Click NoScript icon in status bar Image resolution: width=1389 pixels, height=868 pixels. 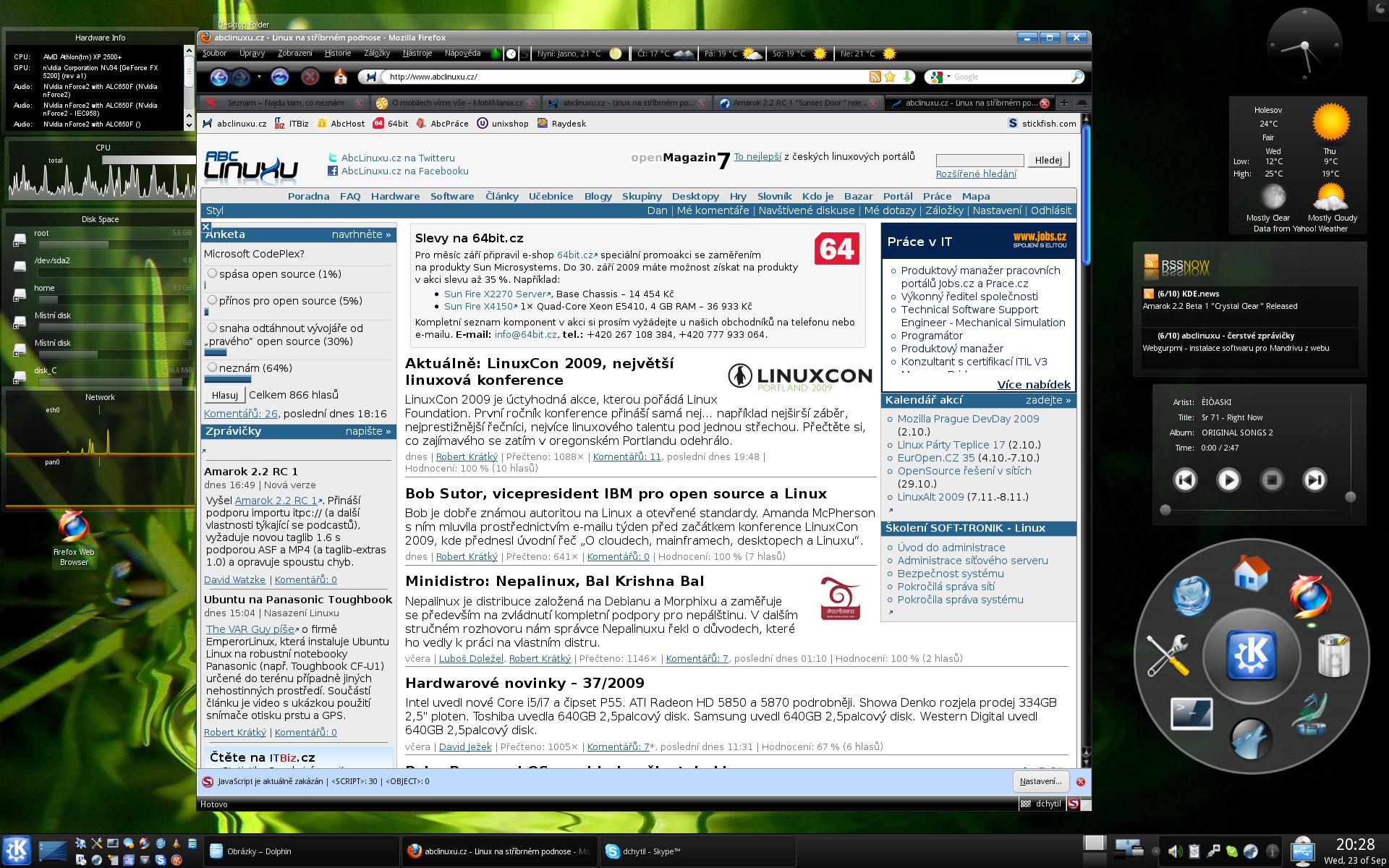[1074, 804]
